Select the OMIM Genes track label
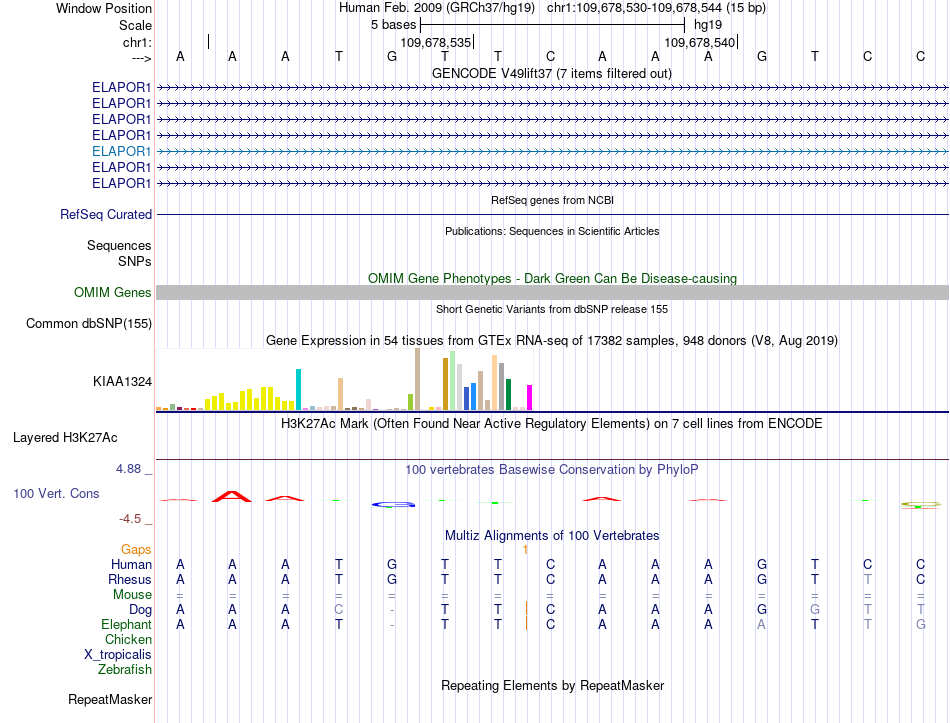This screenshot has width=950, height=723. click(x=113, y=293)
